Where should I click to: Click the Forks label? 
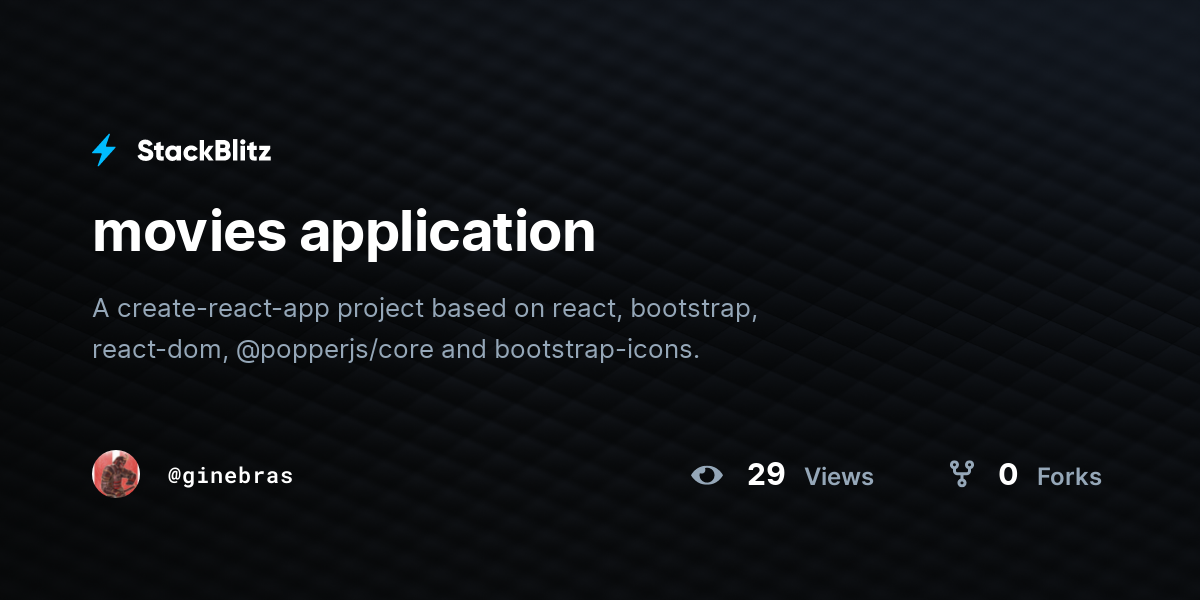pos(1070,478)
